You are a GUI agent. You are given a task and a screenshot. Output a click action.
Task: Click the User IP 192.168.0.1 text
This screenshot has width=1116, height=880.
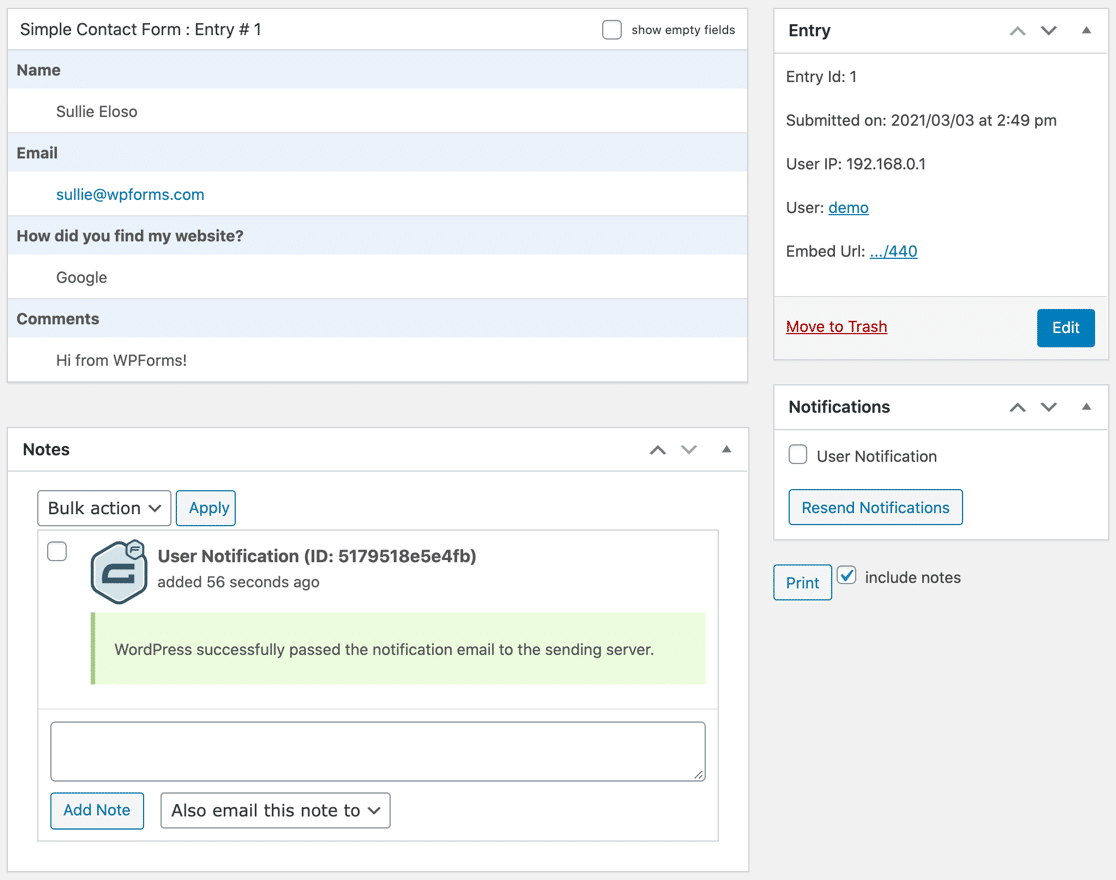[856, 164]
